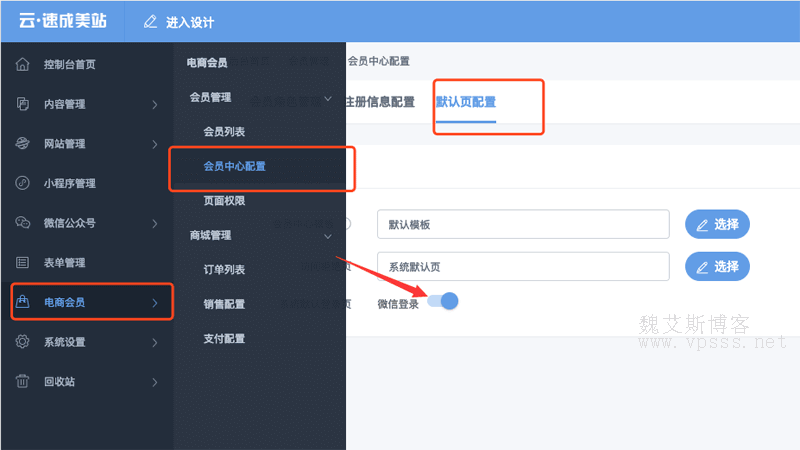Click the 小程序管理 link icon

pos(22,183)
